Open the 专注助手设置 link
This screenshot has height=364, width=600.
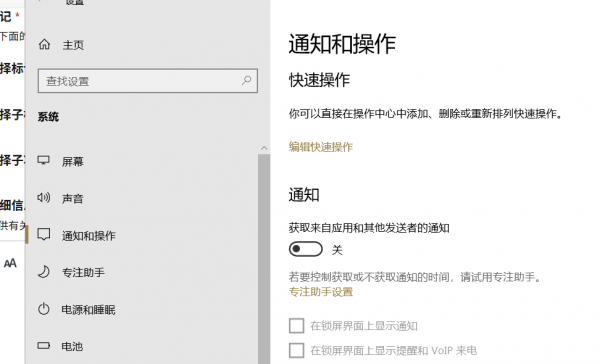(321, 292)
